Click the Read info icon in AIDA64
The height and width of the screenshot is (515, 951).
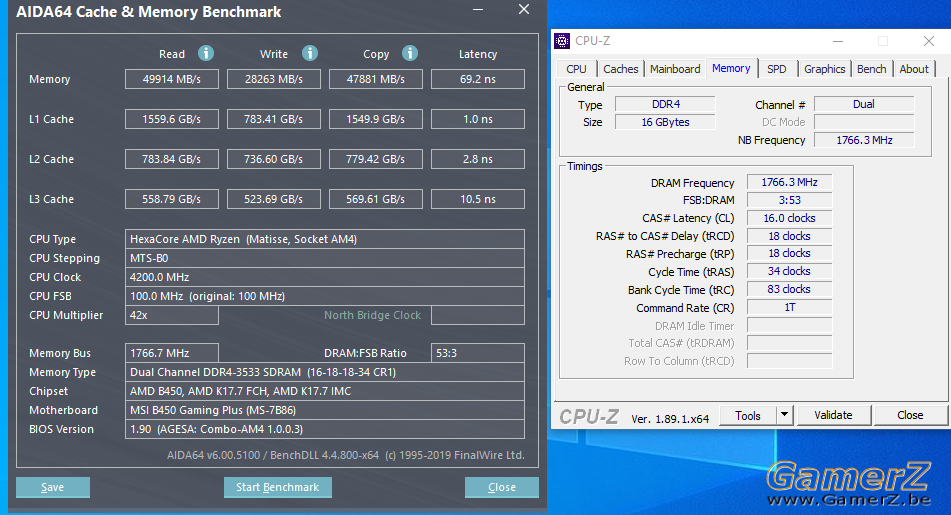(206, 53)
